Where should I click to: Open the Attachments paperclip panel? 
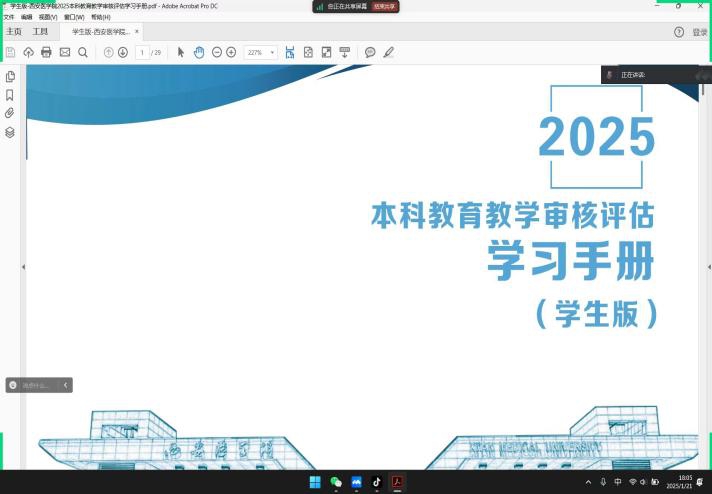click(10, 113)
